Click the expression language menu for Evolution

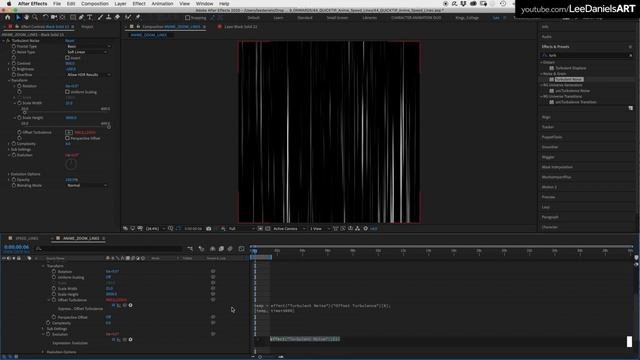pyautogui.click(x=130, y=340)
